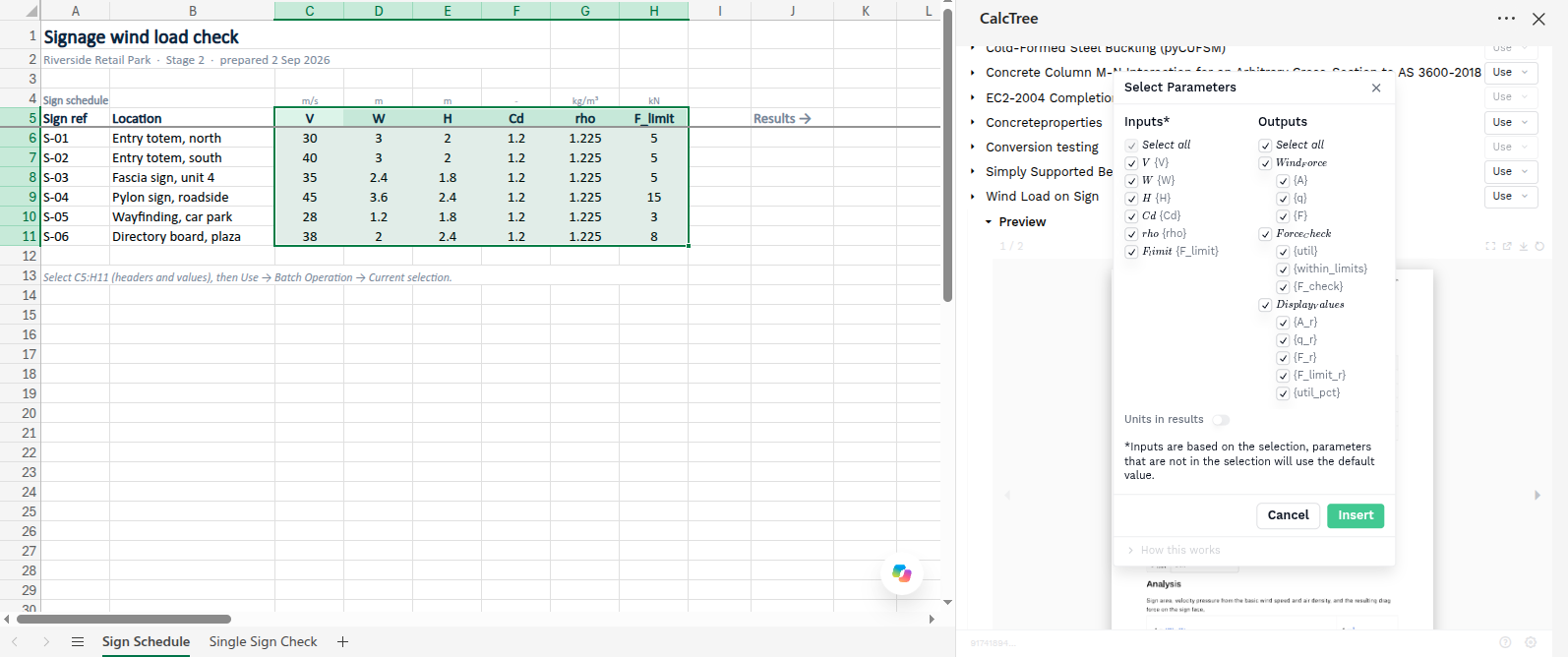The height and width of the screenshot is (657, 1568).
Task: Switch to Single Sign Check sheet tab
Action: (263, 641)
